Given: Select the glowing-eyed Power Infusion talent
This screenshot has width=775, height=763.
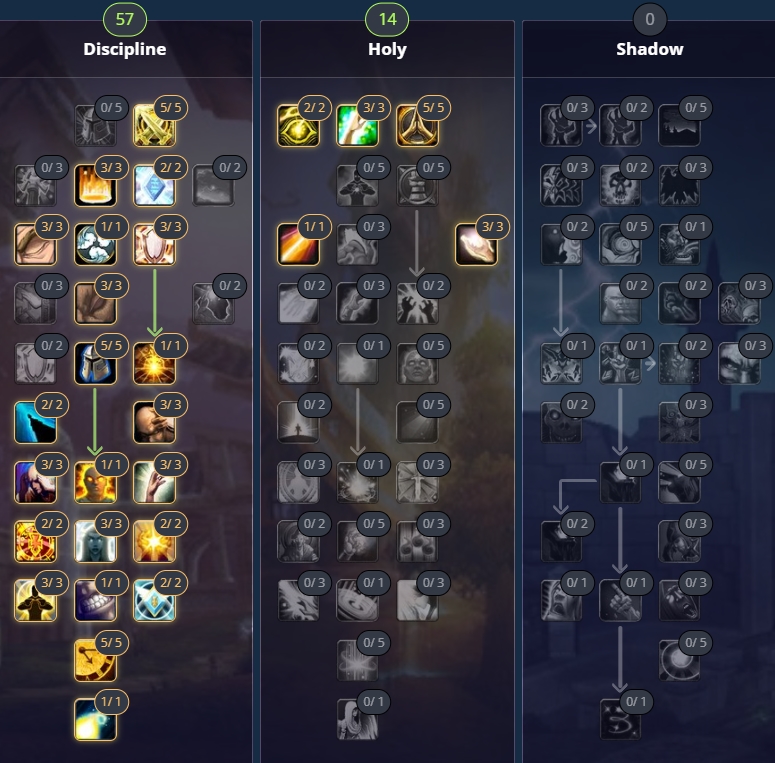Looking at the screenshot, I should [x=95, y=482].
